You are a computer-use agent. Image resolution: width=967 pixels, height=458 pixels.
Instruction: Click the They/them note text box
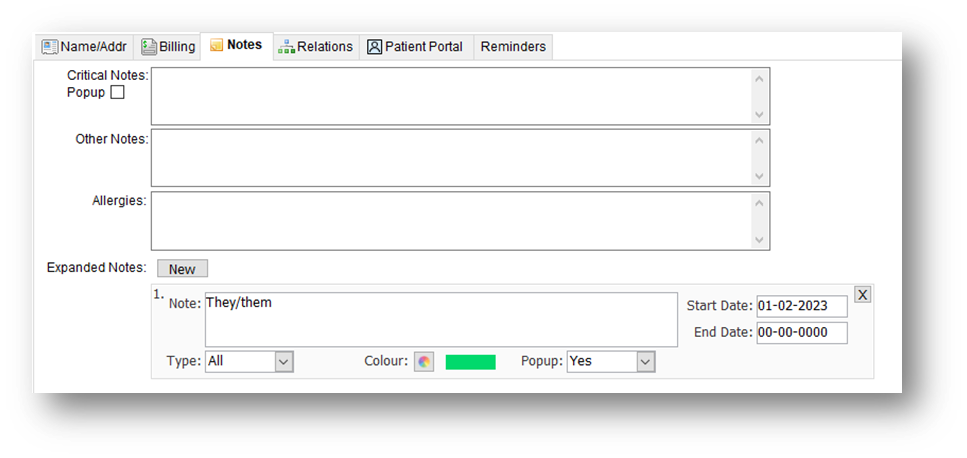click(x=441, y=320)
